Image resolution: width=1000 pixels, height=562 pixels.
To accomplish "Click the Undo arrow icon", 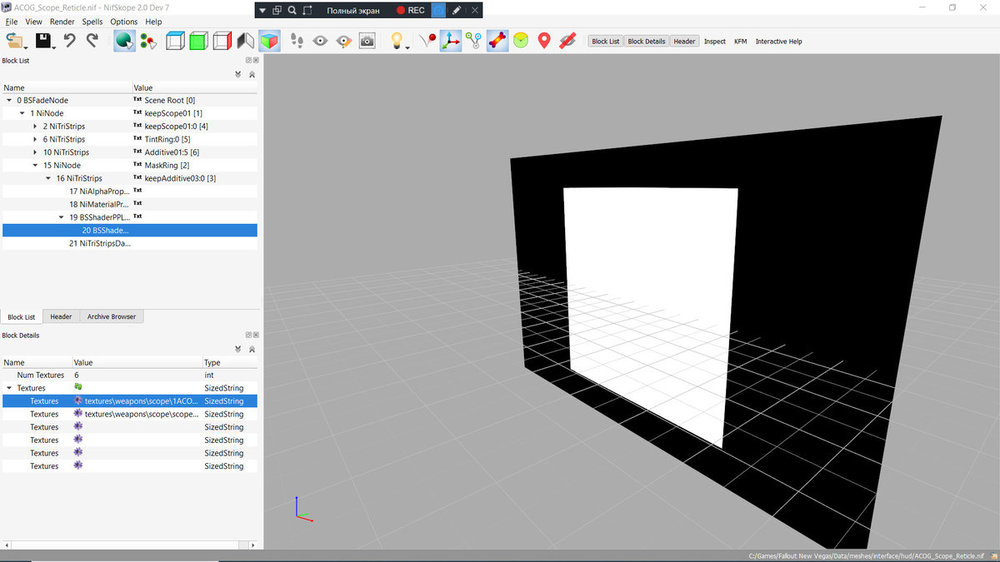I will click(70, 41).
